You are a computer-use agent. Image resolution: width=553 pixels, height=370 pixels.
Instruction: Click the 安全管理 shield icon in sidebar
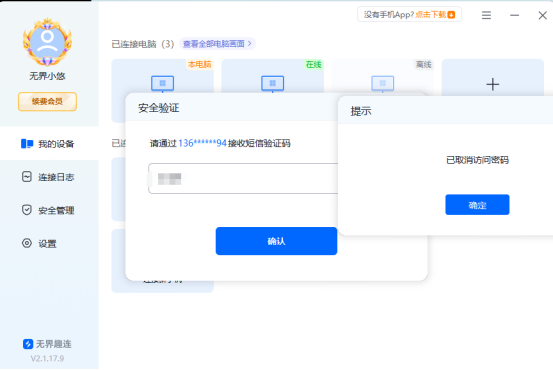point(27,210)
